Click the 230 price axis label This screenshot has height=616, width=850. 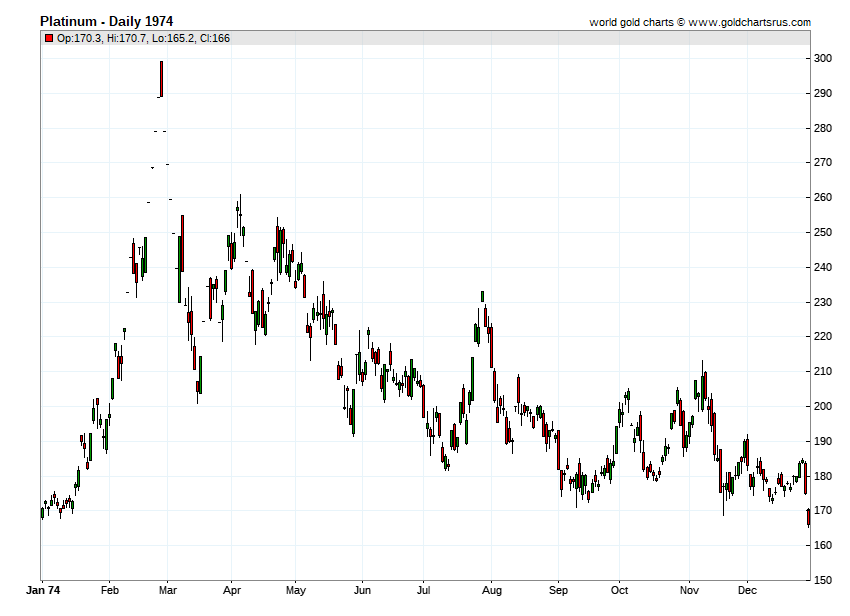coord(823,302)
